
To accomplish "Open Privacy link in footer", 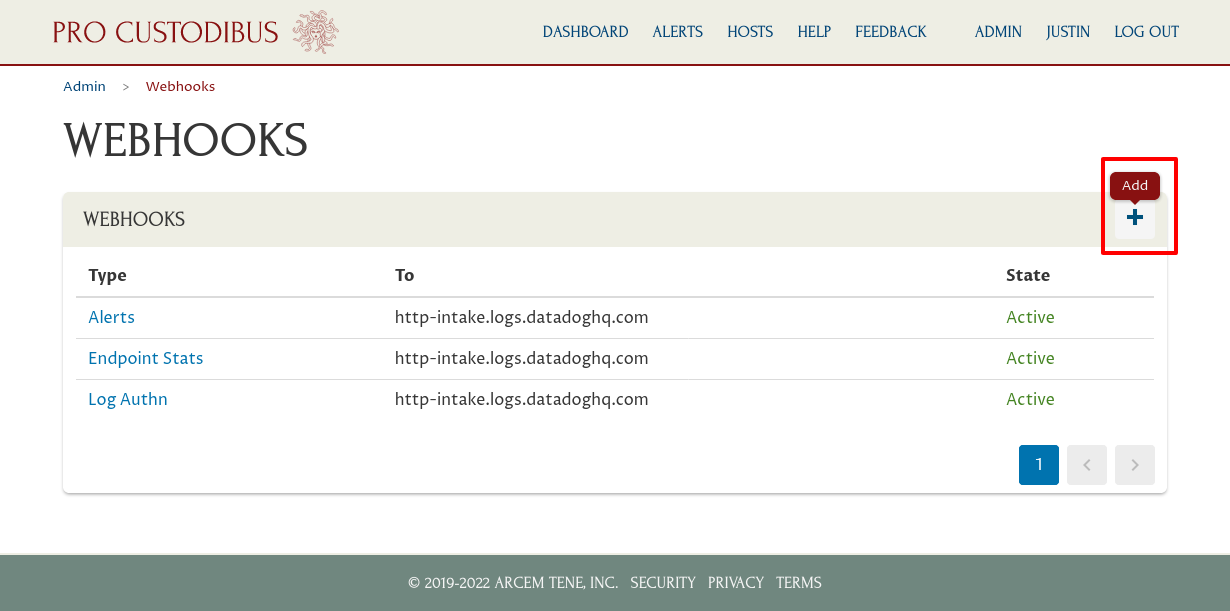I will (736, 583).
